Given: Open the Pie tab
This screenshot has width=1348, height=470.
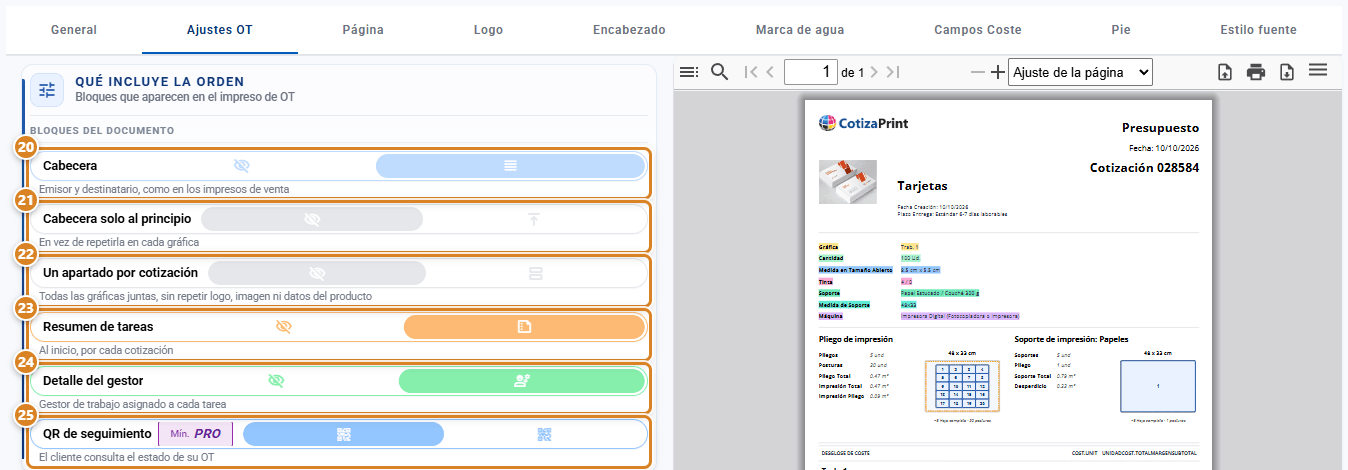Looking at the screenshot, I should 1121,30.
